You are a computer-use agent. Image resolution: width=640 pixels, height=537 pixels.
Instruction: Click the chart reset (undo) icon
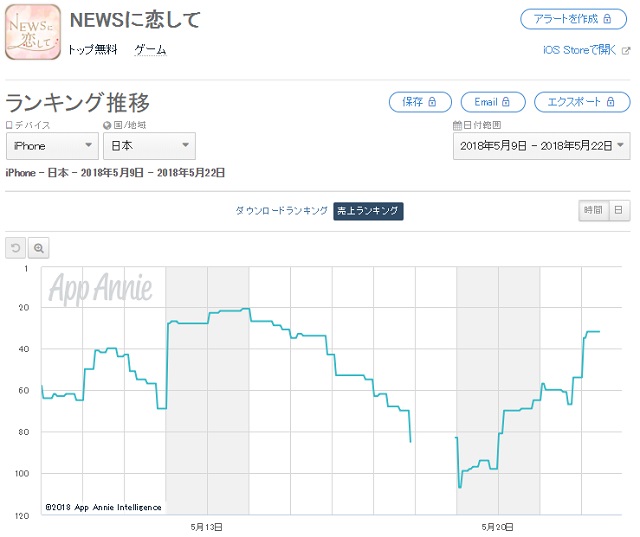coord(16,248)
